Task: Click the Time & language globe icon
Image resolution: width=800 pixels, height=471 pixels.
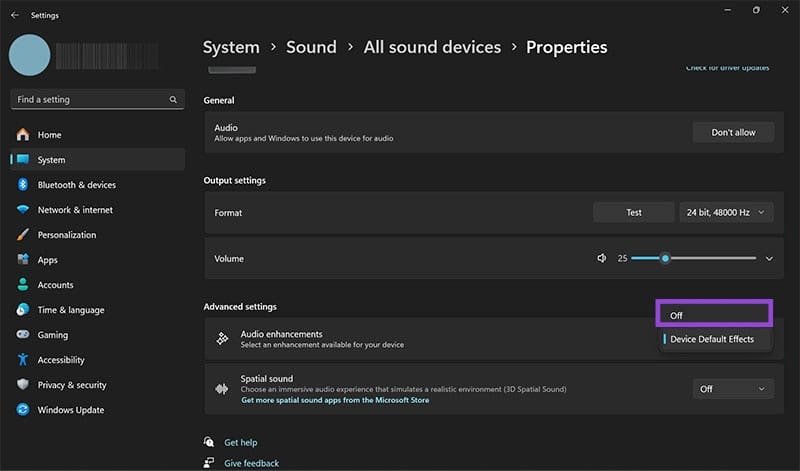Action: pyautogui.click(x=23, y=309)
